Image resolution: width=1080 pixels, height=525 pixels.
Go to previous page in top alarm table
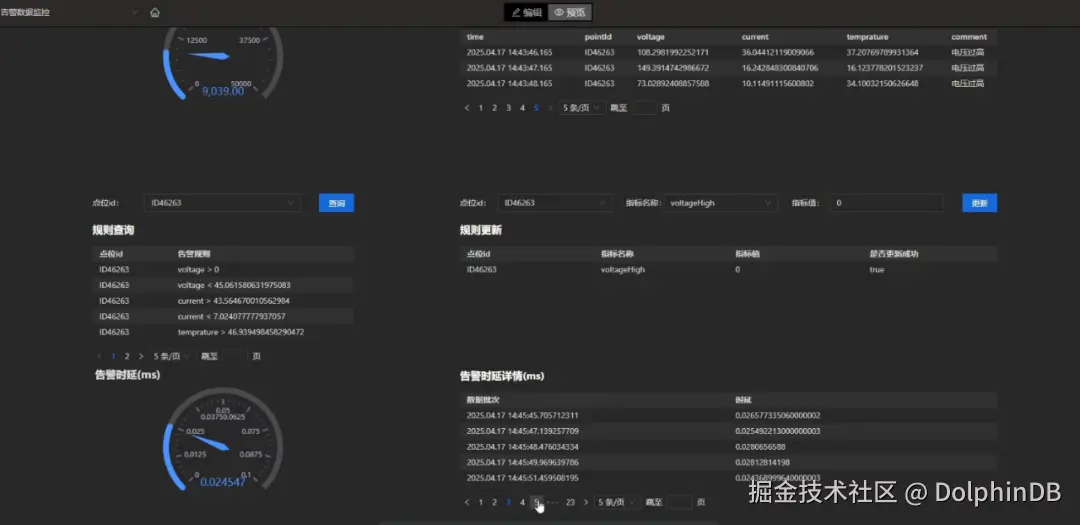pyautogui.click(x=467, y=108)
